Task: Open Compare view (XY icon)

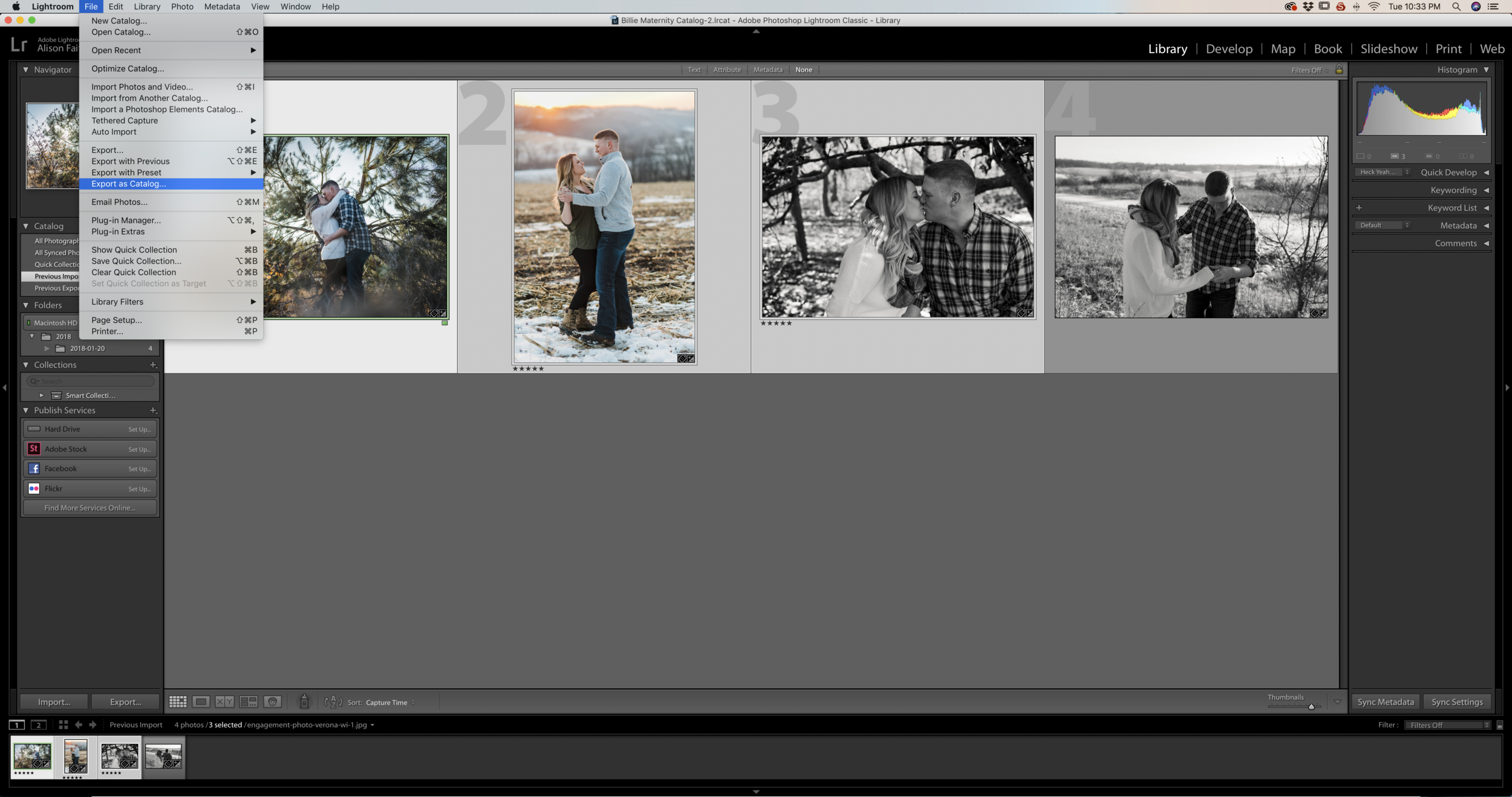Action: (224, 701)
